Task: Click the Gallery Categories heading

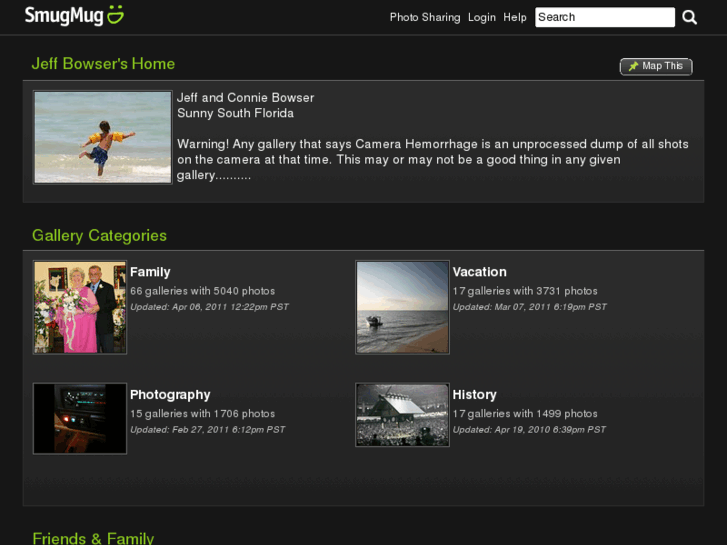Action: tap(99, 236)
